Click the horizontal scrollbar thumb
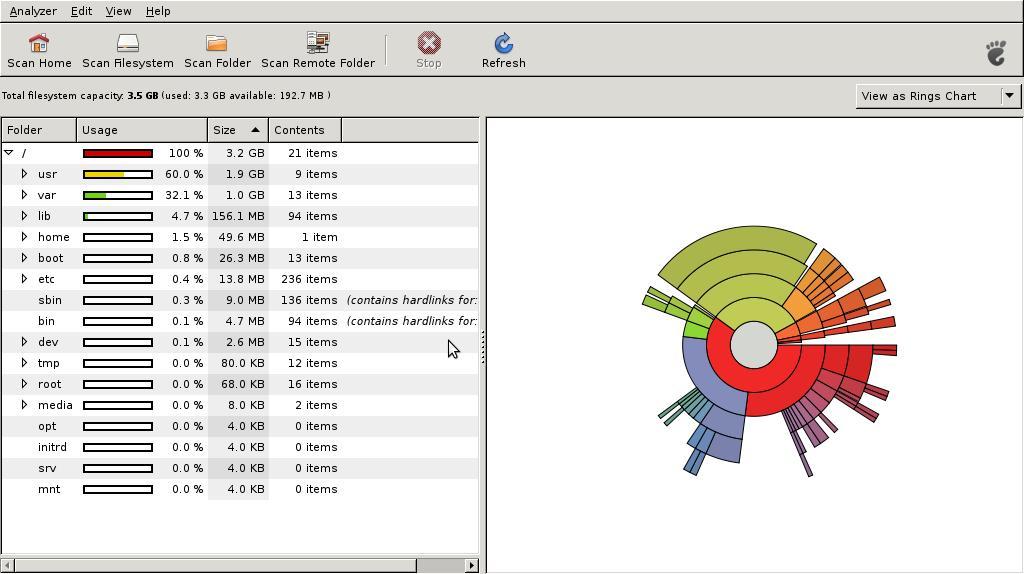The width and height of the screenshot is (1024, 574). tap(215, 566)
